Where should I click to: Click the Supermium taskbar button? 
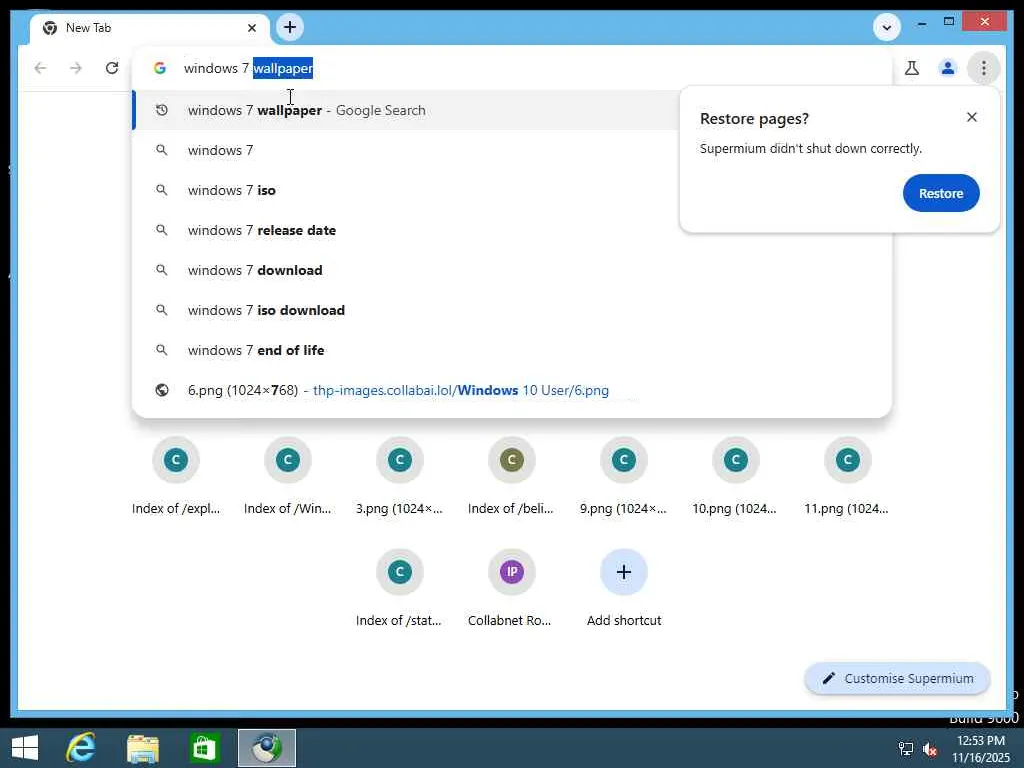pyautogui.click(x=266, y=748)
